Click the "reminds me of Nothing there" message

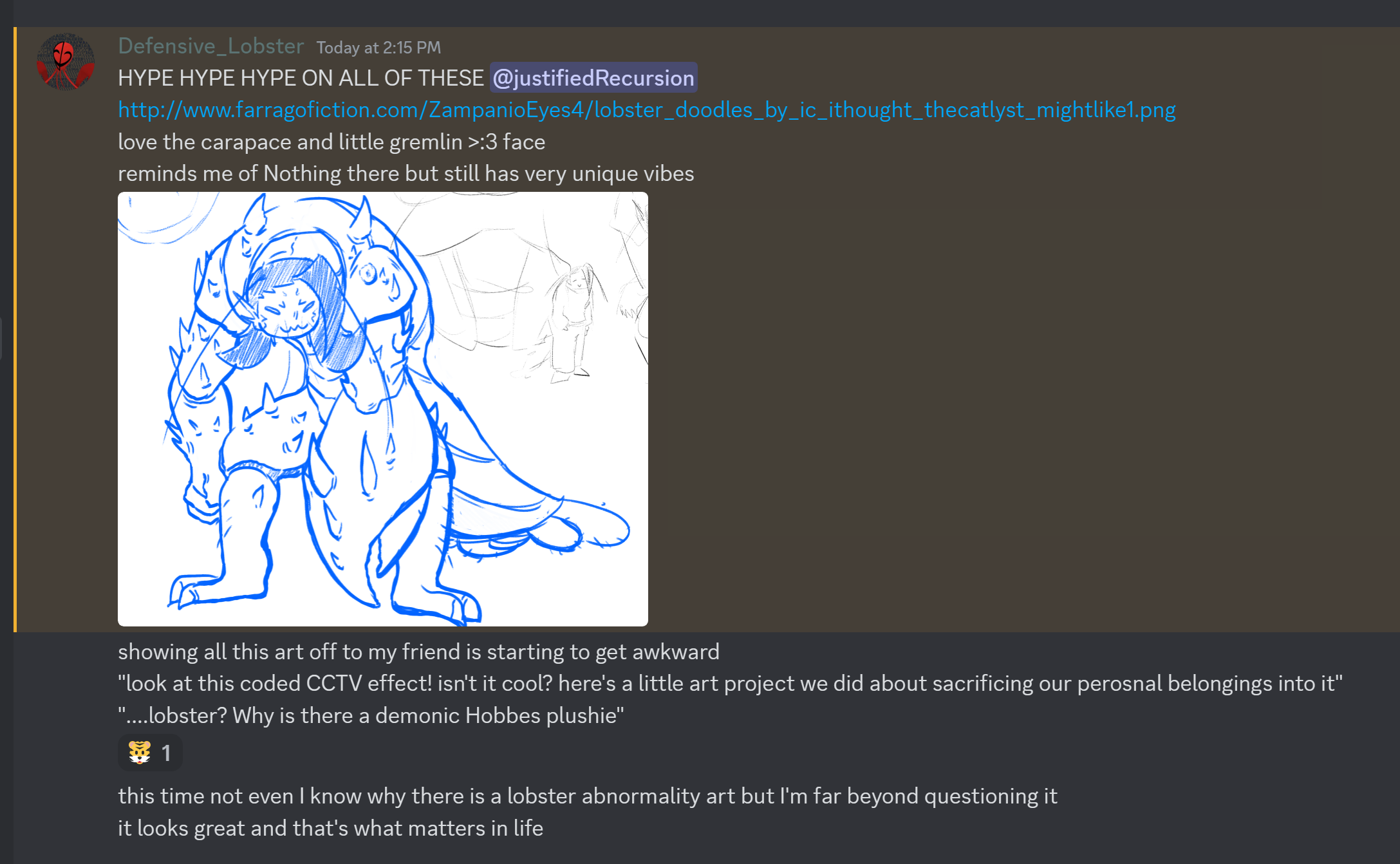406,174
